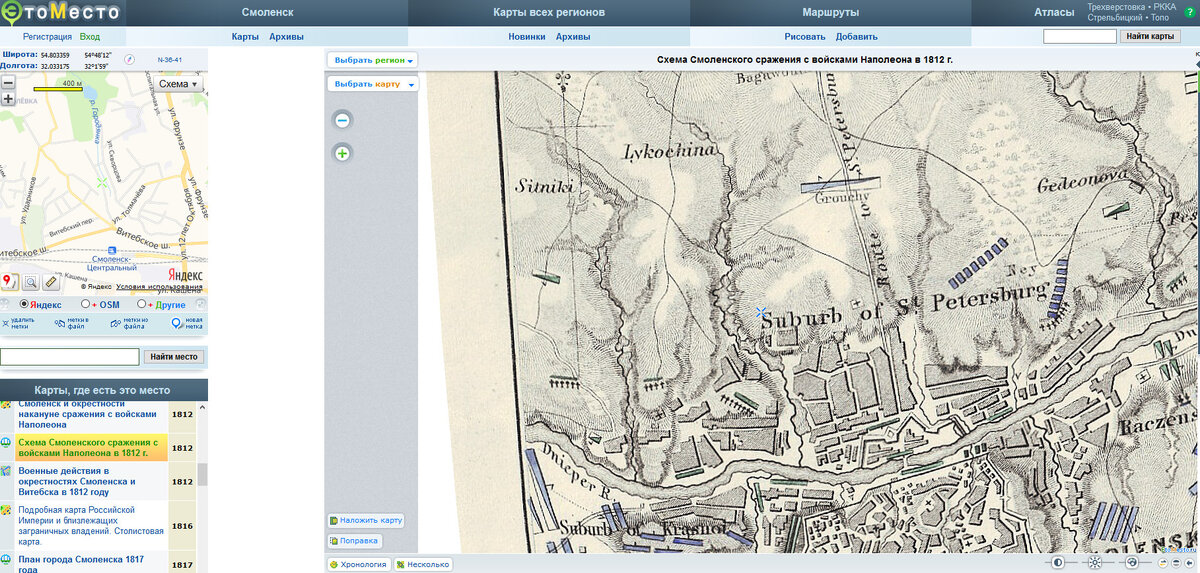Viewport: 1200px width, 573px height.
Task: Click Найти карты button
Action: pos(1150,36)
